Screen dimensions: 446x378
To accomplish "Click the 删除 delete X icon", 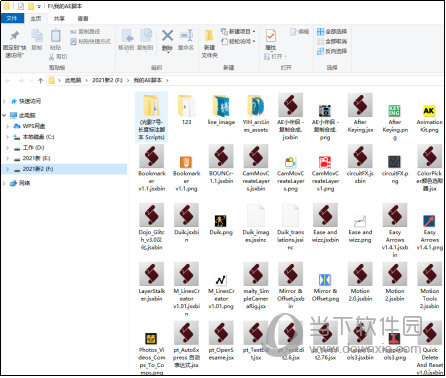I will (167, 35).
